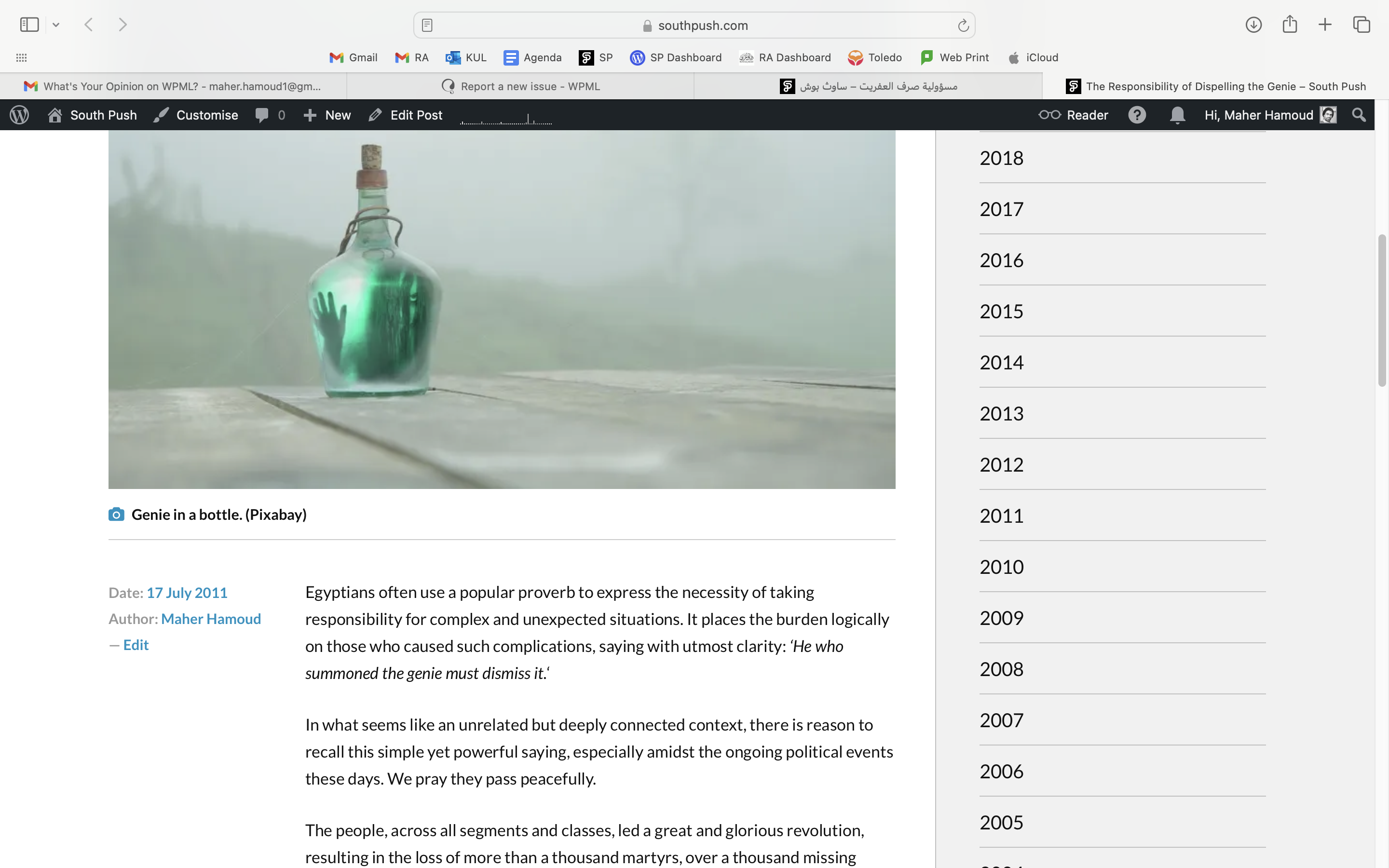Open comments bubble showing 0

click(x=270, y=115)
